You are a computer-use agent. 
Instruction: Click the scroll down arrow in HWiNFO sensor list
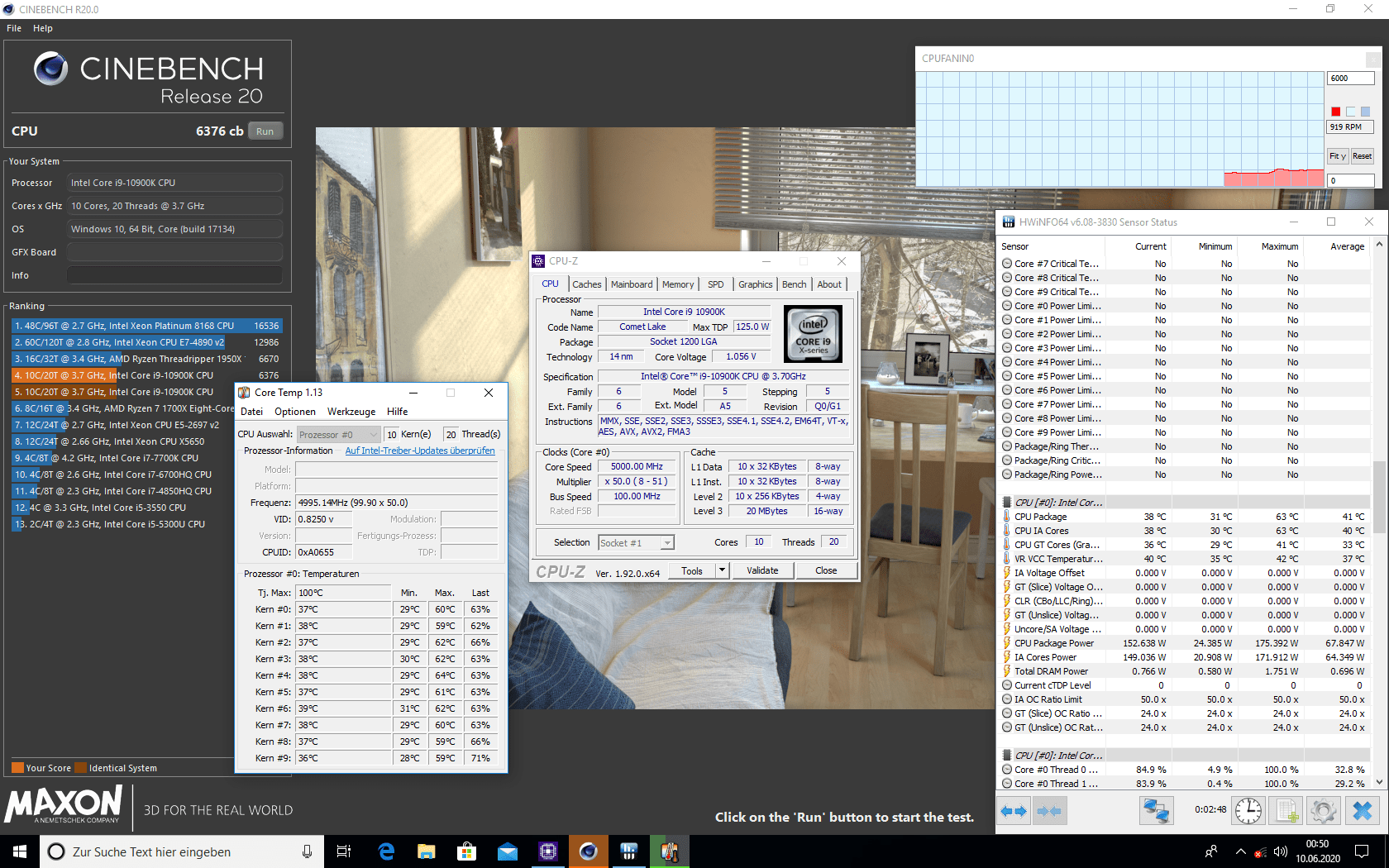pos(1379,782)
